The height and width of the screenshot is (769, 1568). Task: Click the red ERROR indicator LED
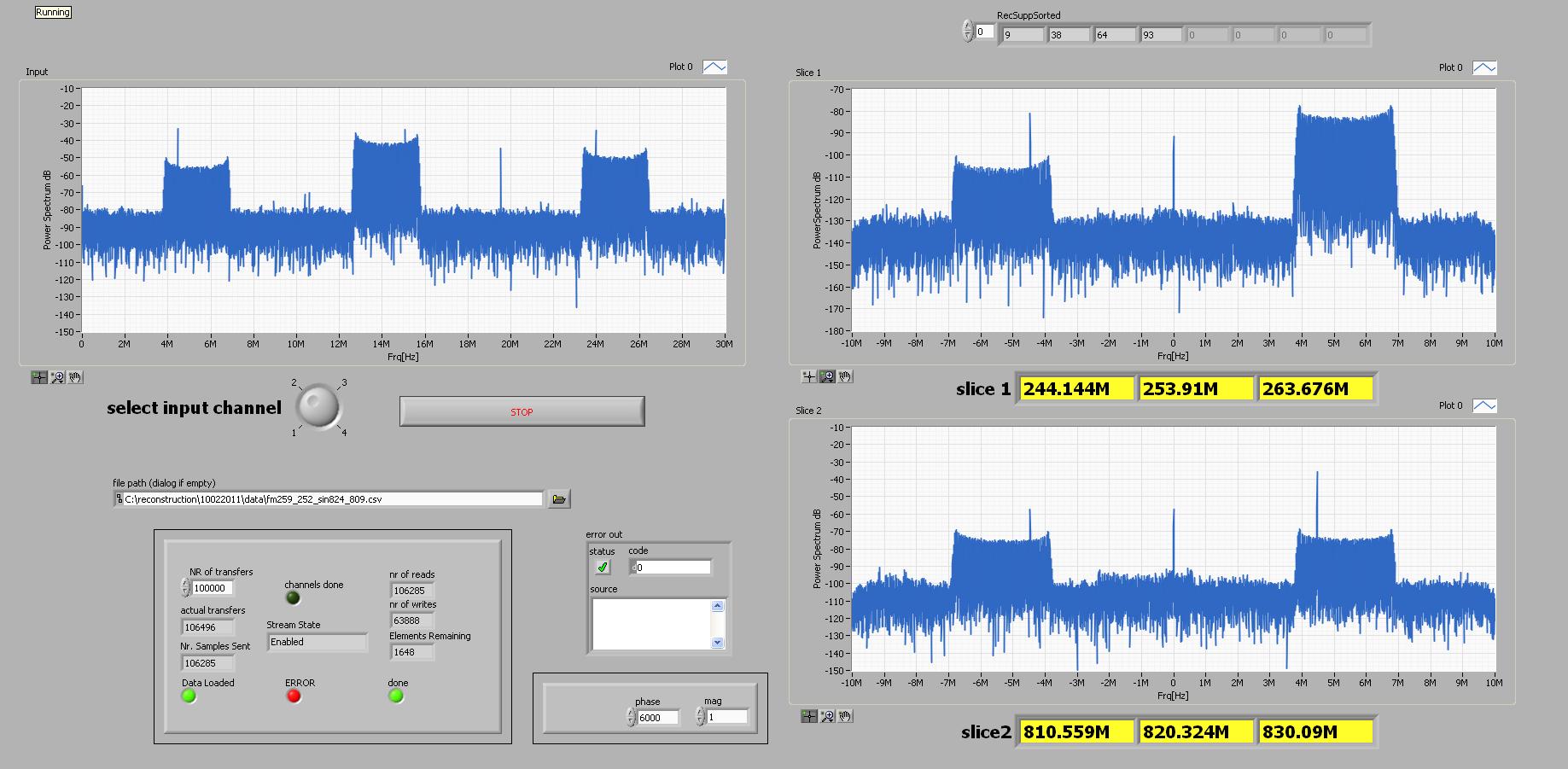click(294, 696)
